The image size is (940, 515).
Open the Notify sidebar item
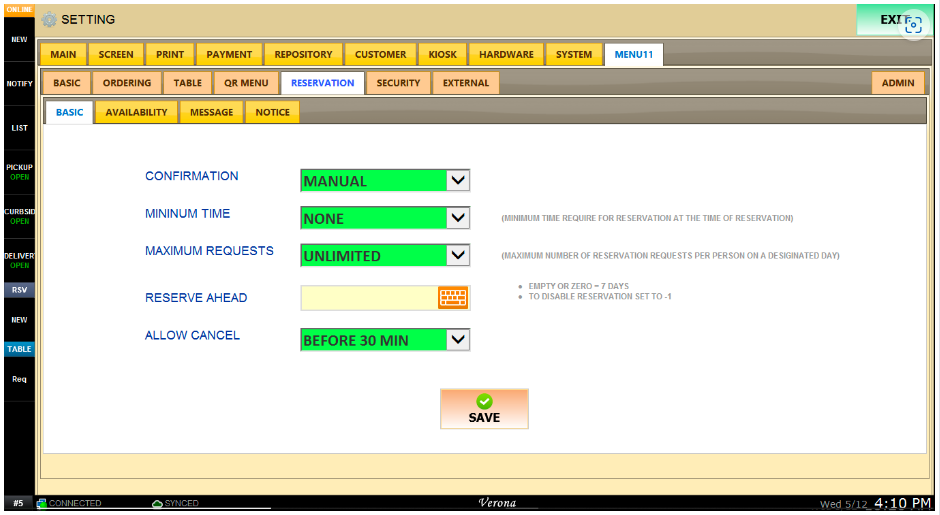[x=19, y=84]
